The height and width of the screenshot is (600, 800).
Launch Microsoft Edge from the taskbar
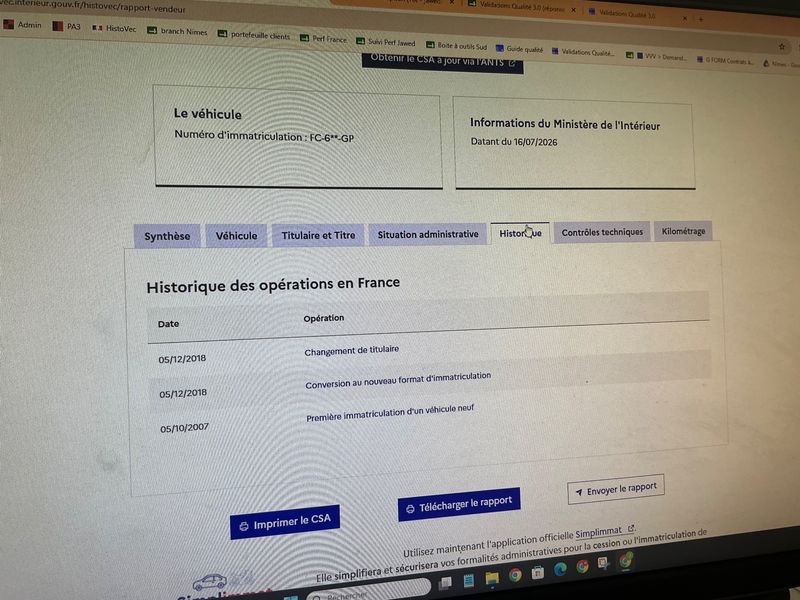(560, 569)
